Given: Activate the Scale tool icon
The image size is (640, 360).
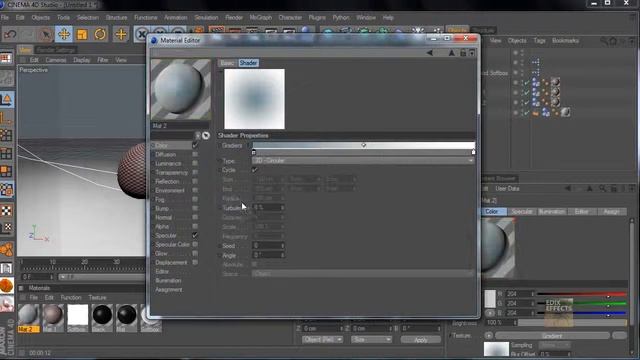Looking at the screenshot, I should [x=82, y=34].
